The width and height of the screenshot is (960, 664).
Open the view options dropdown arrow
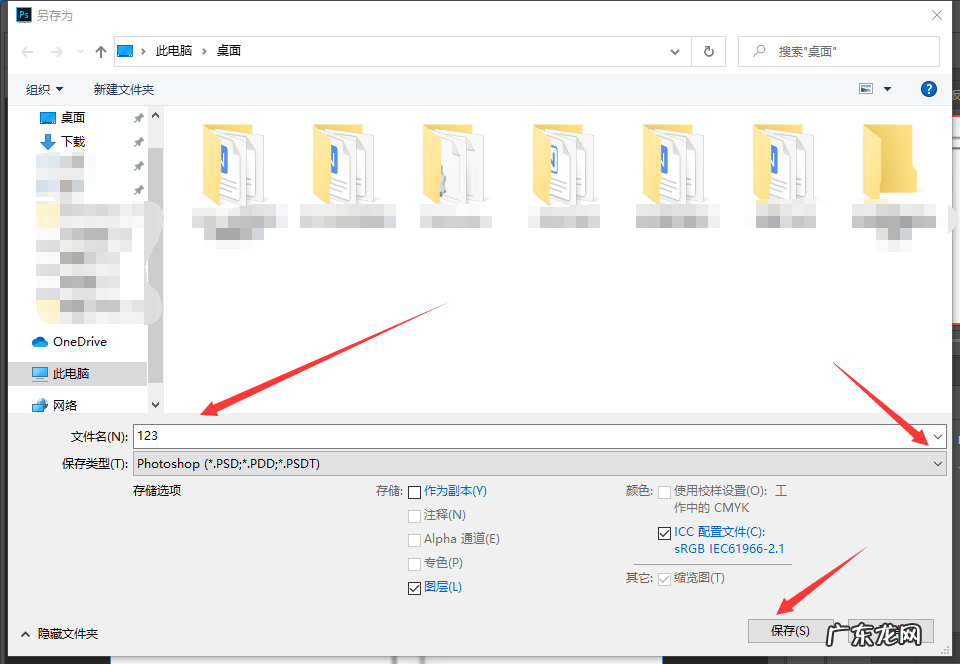[887, 89]
